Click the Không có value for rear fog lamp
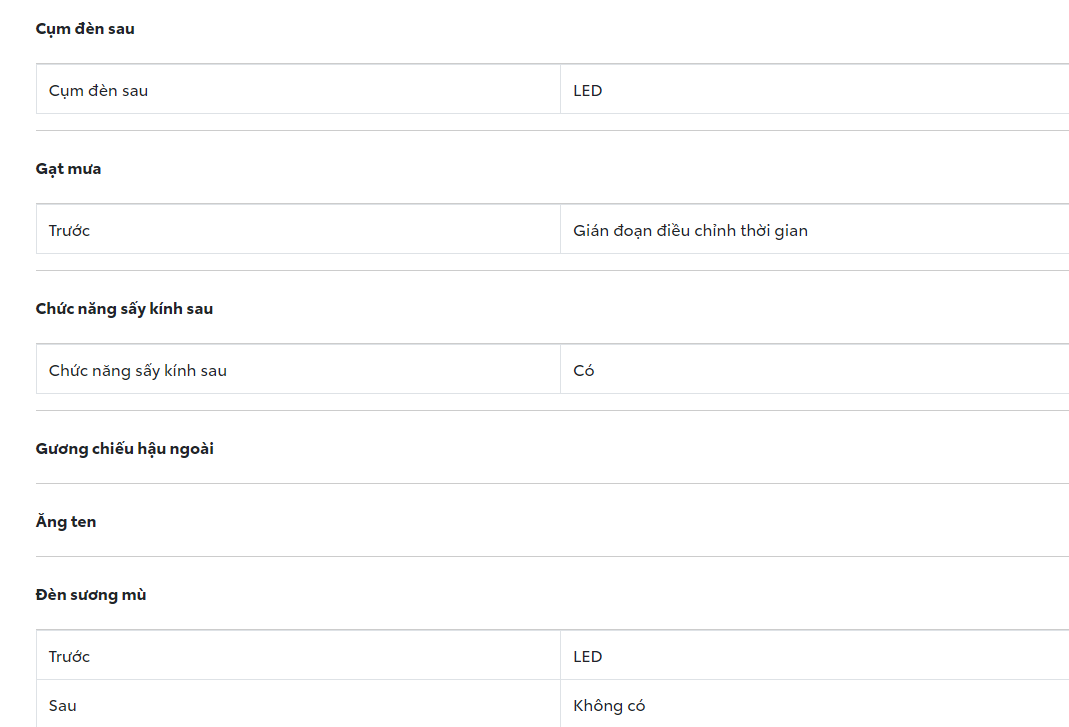1069x727 pixels. click(609, 706)
